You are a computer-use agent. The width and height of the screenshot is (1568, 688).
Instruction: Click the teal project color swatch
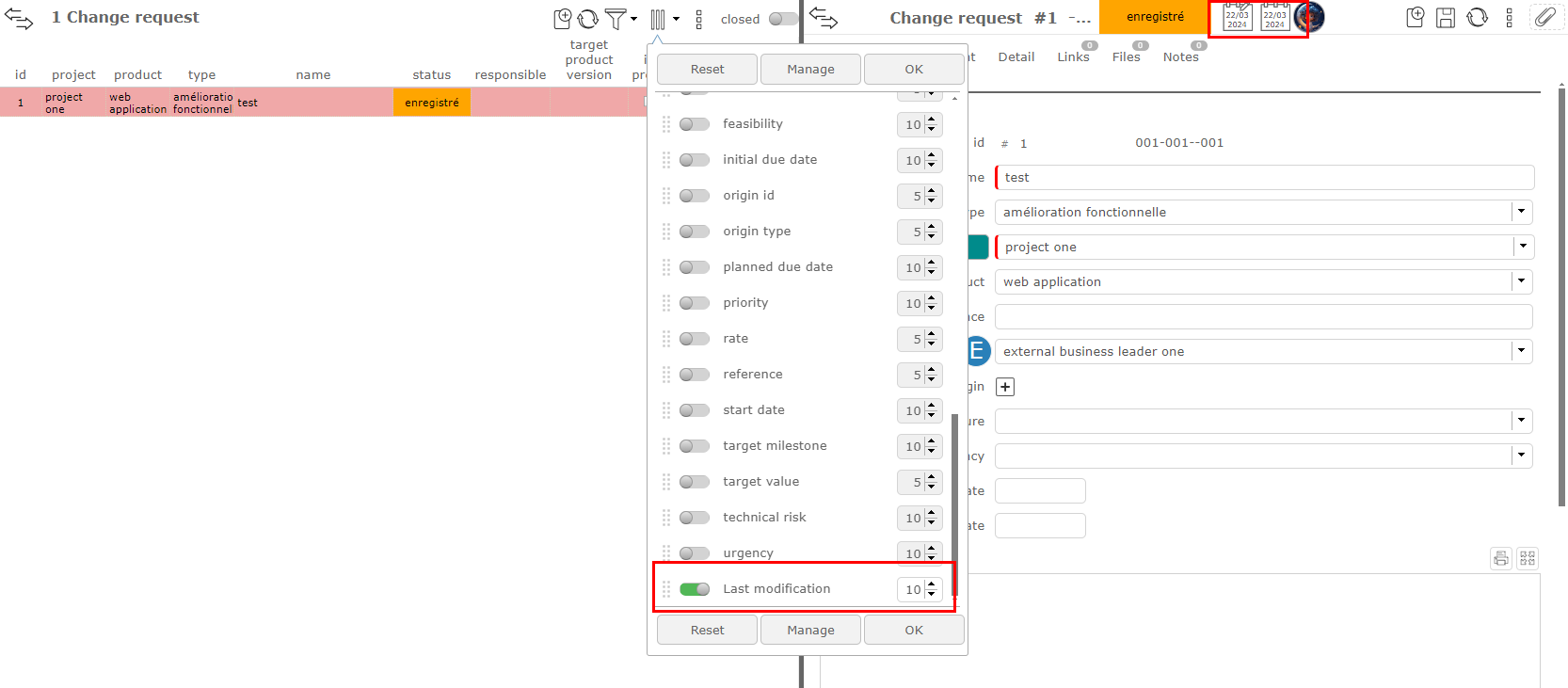point(978,247)
